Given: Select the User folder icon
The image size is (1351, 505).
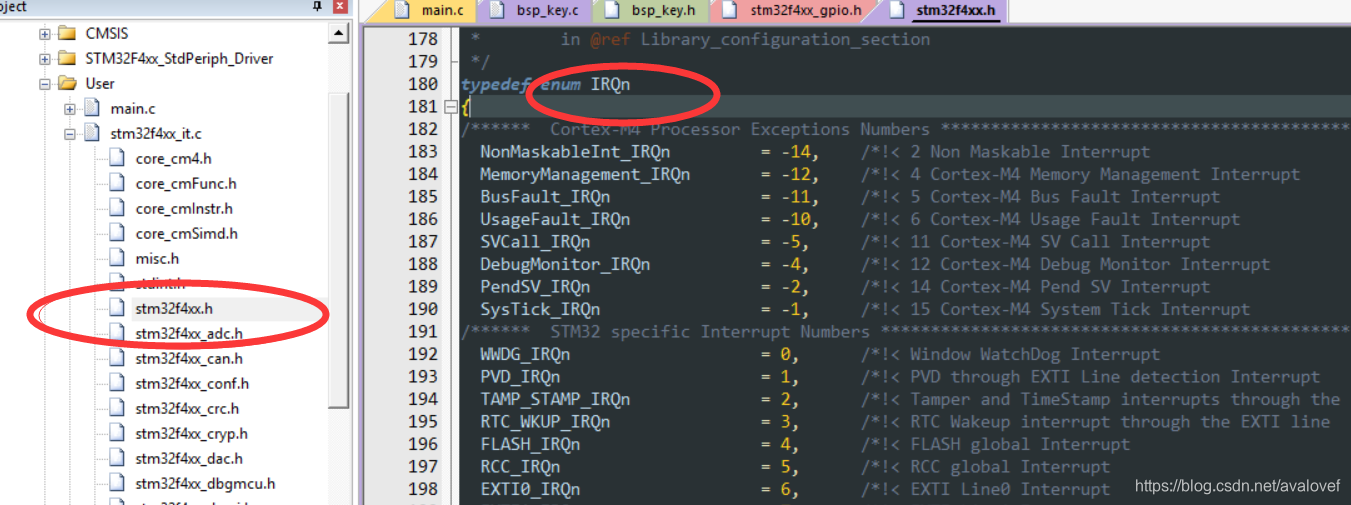Looking at the screenshot, I should (x=67, y=84).
